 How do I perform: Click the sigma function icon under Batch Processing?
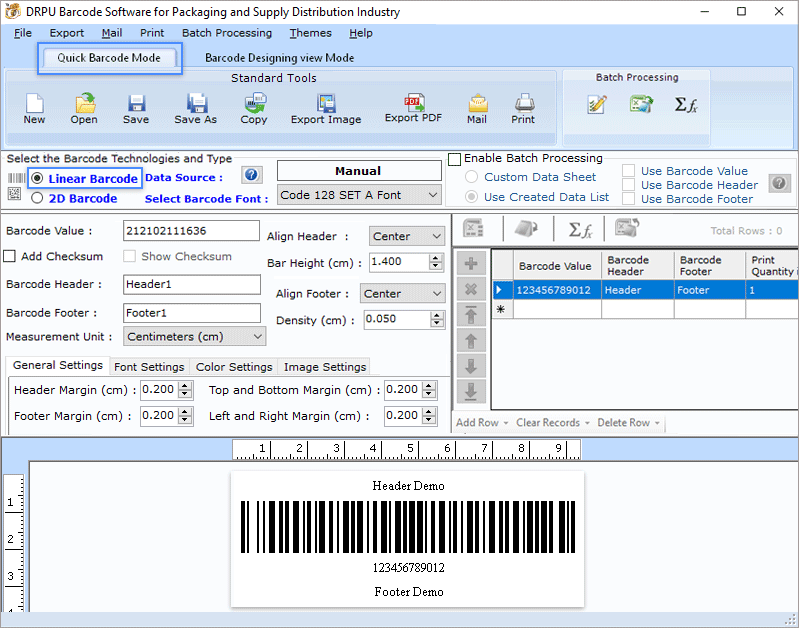click(686, 104)
